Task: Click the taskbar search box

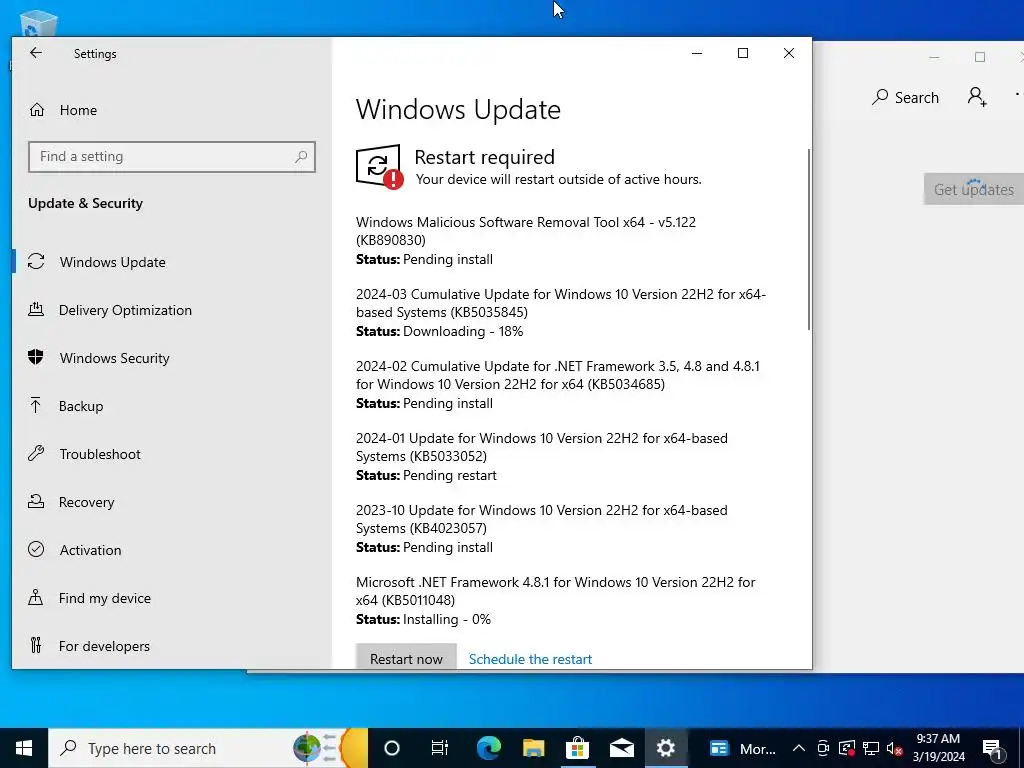Action: 208,748
